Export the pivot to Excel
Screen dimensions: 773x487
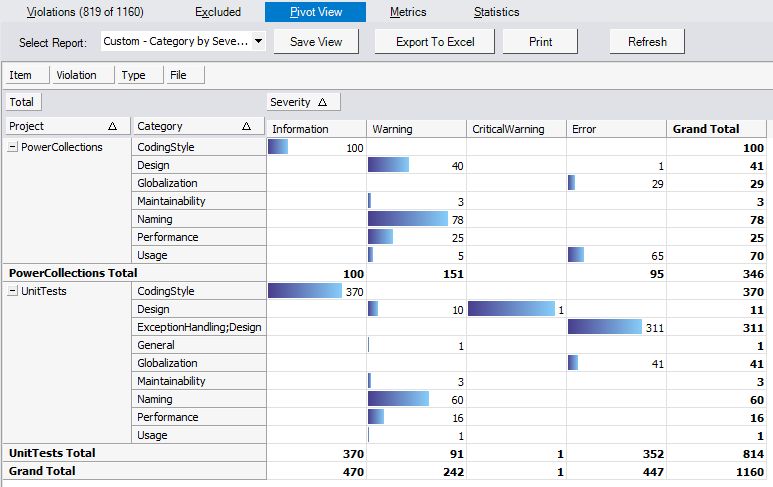435,41
